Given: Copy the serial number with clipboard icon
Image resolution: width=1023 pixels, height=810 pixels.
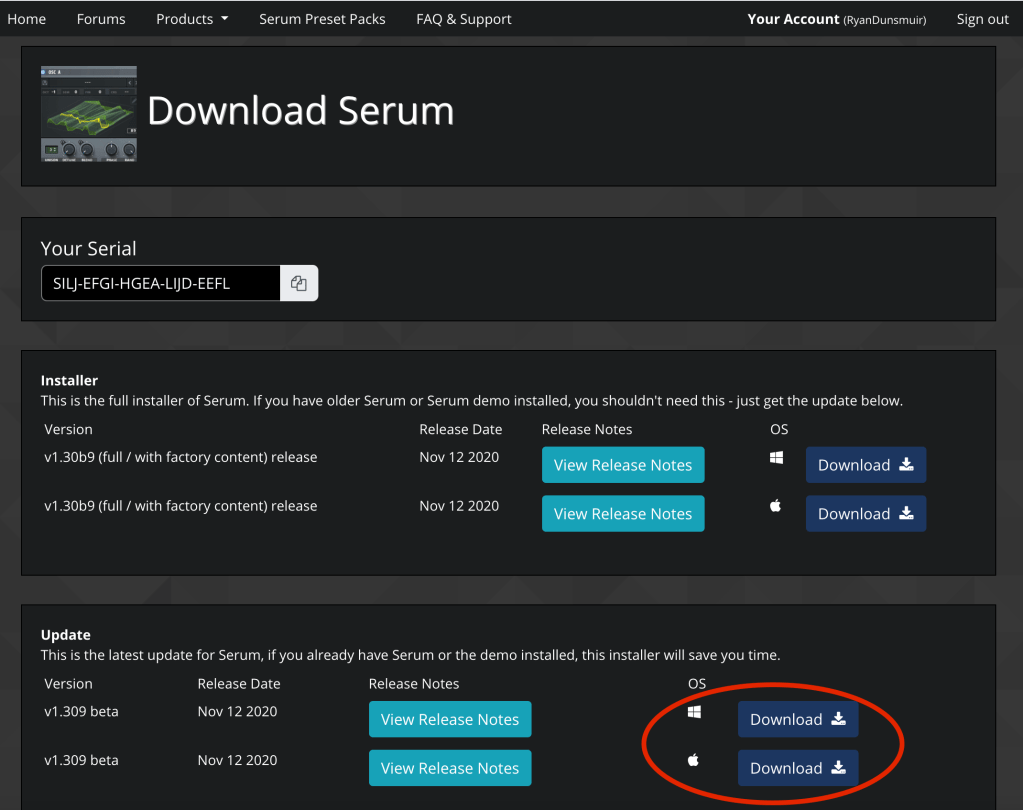Looking at the screenshot, I should 299,284.
